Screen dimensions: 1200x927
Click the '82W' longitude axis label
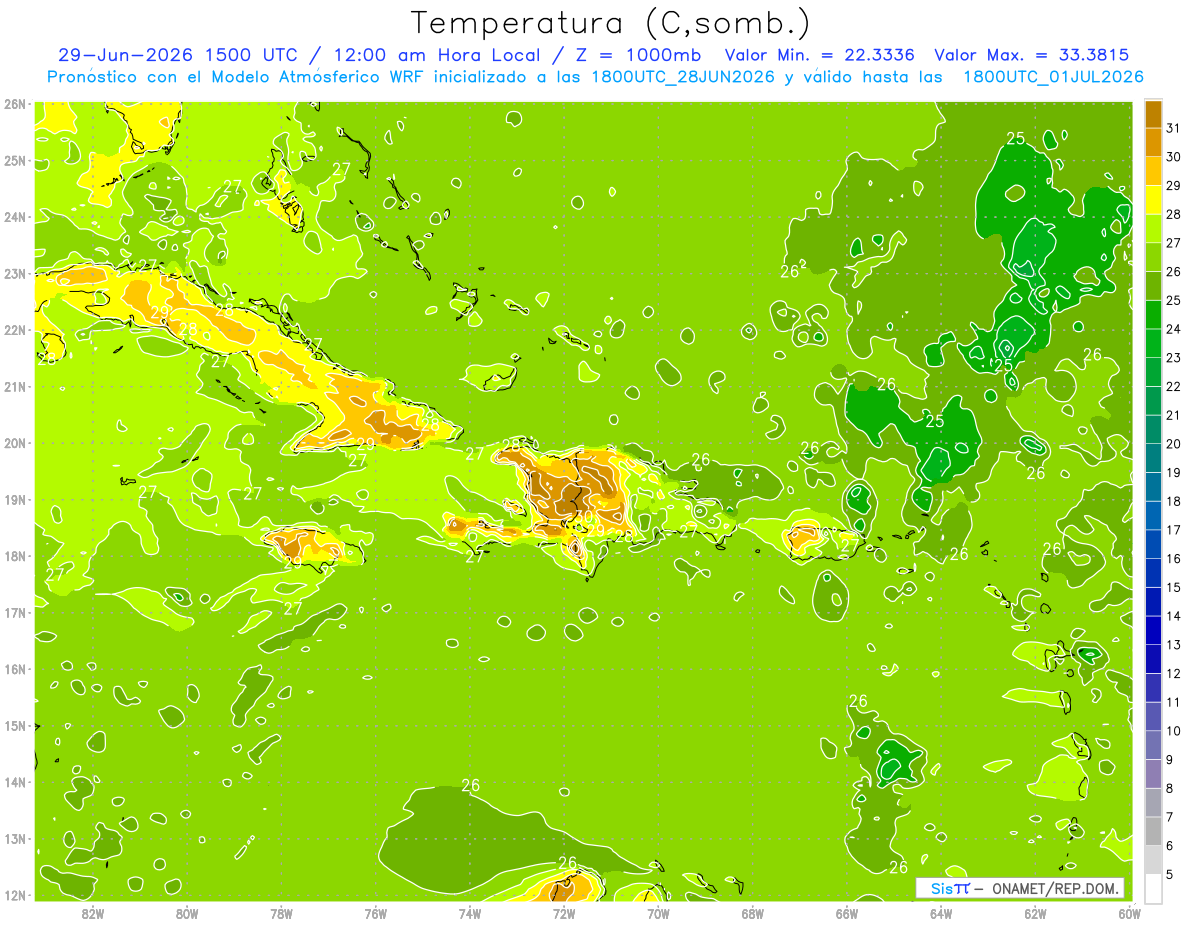pos(93,912)
